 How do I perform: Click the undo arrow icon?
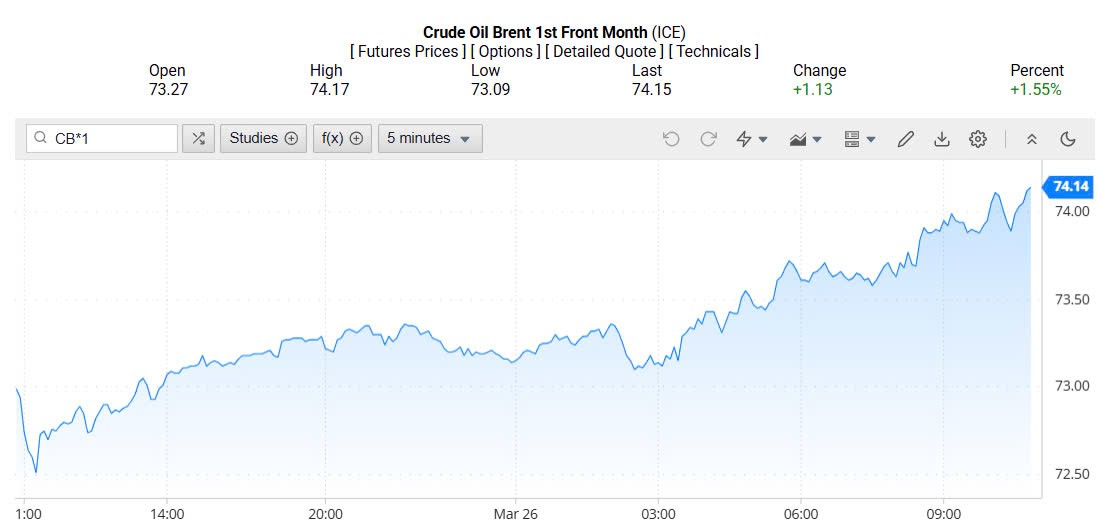click(671, 139)
